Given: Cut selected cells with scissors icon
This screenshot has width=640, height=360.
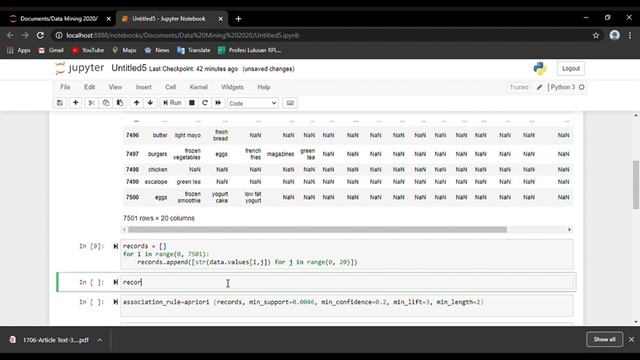Looking at the screenshot, I should point(91,103).
